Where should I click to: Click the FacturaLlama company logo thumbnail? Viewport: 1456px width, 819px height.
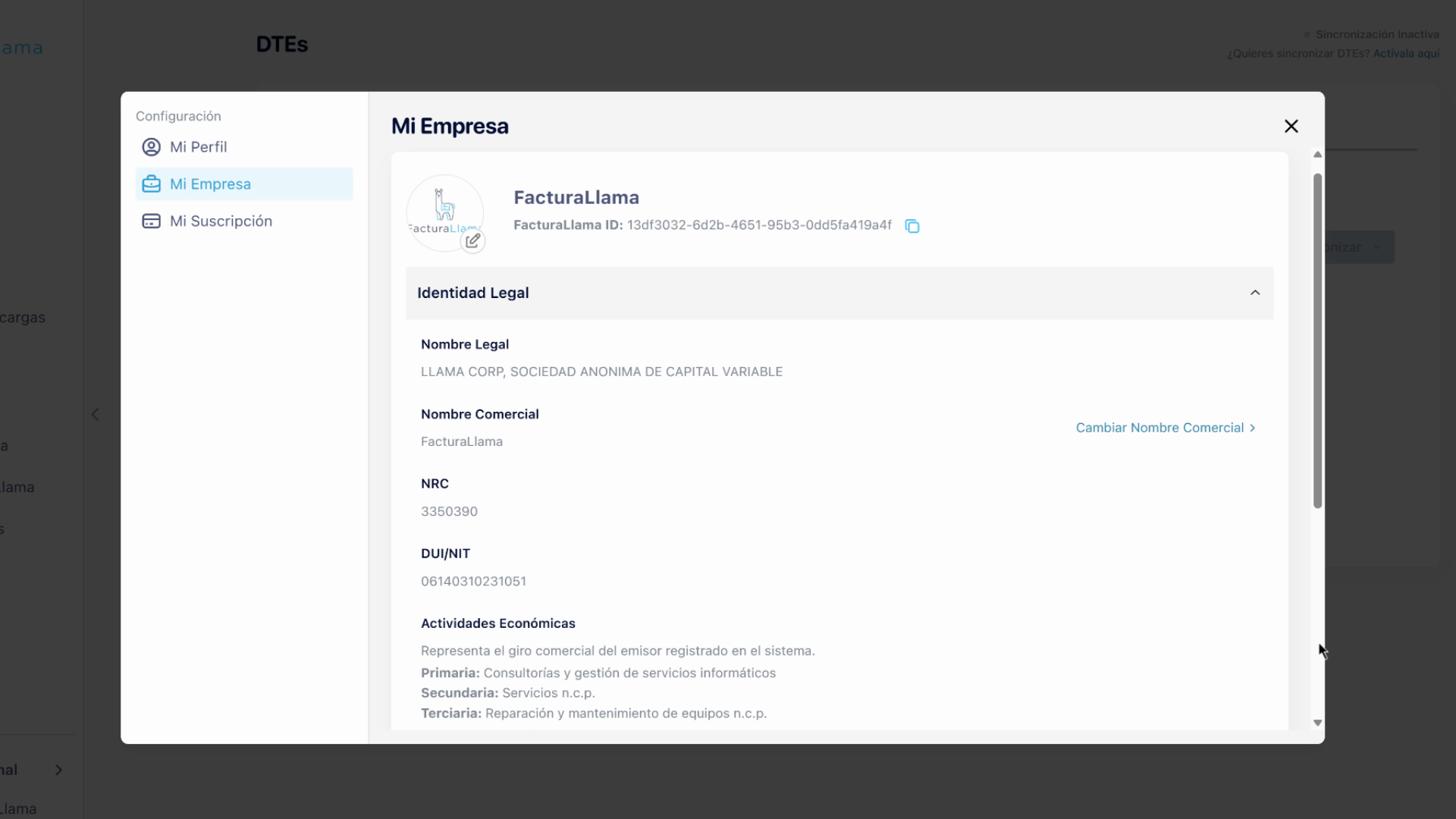444,213
